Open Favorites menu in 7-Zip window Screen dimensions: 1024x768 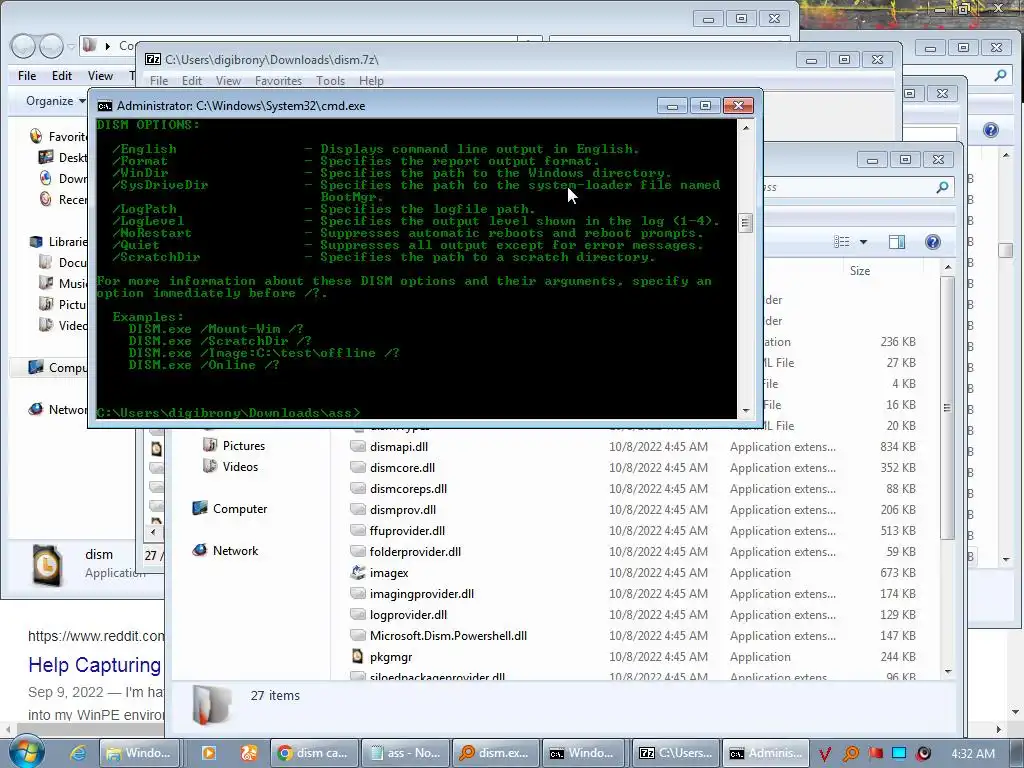tap(278, 81)
